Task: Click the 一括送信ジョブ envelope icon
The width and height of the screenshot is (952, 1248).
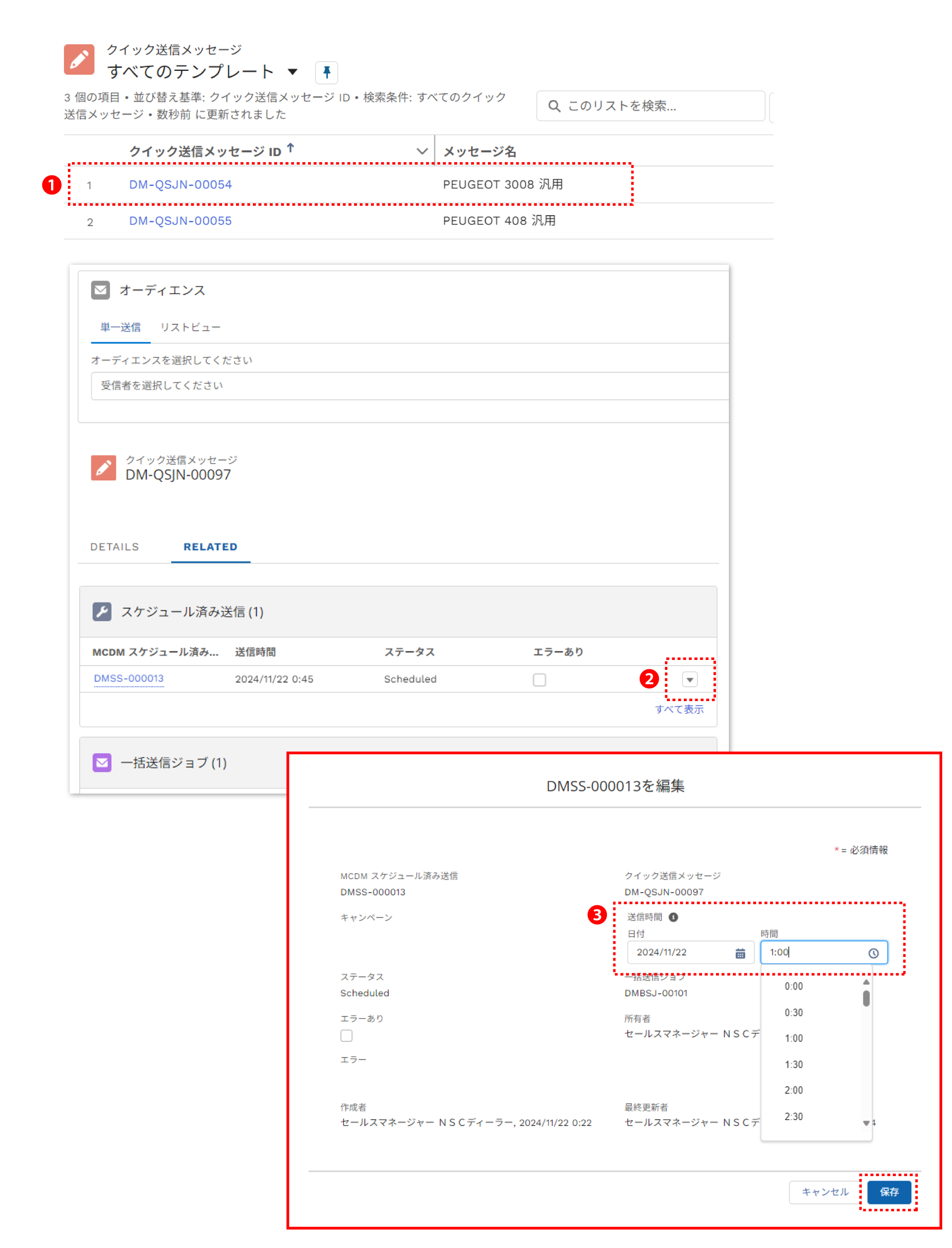Action: coord(102,763)
